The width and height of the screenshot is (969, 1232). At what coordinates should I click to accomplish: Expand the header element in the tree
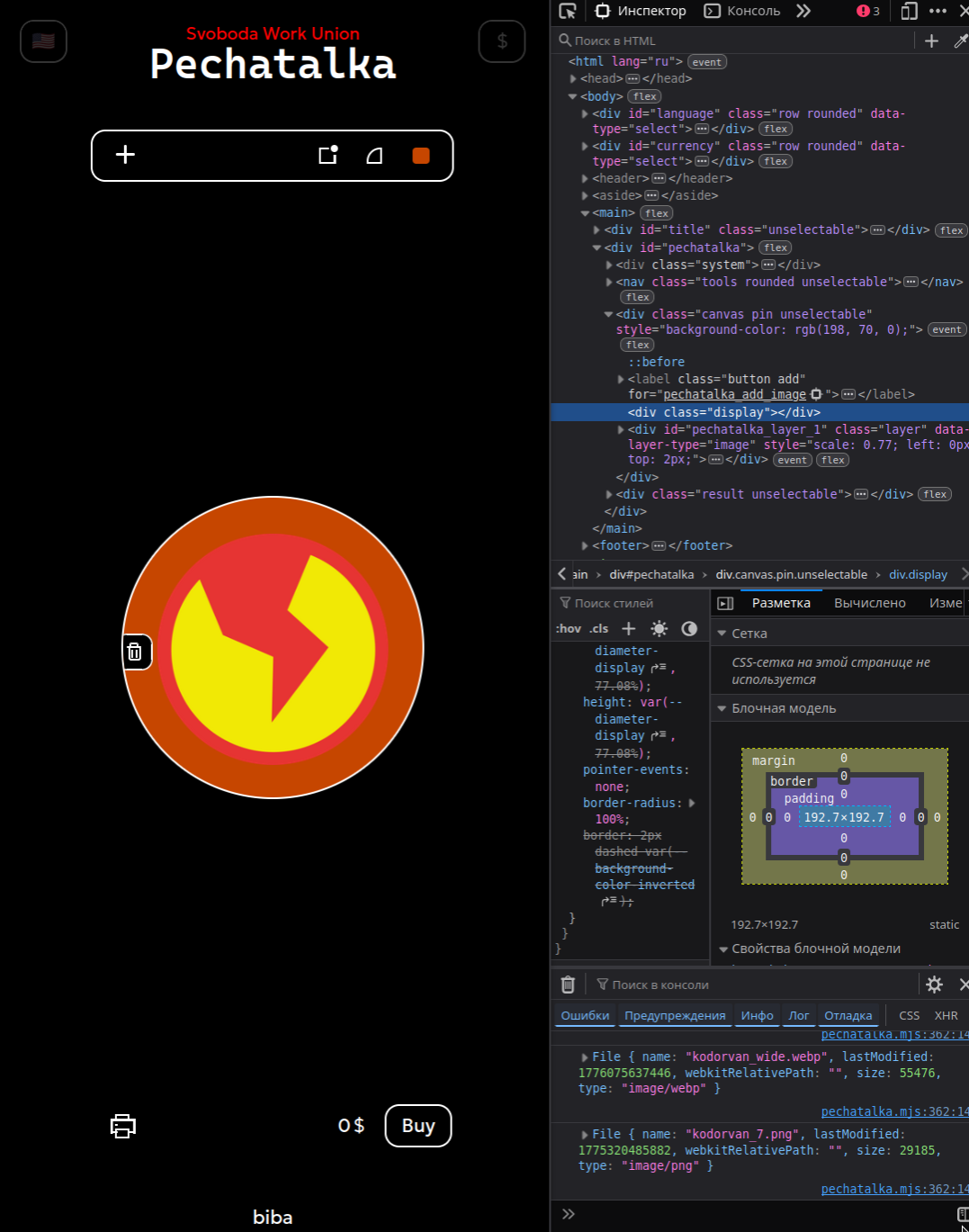(585, 178)
